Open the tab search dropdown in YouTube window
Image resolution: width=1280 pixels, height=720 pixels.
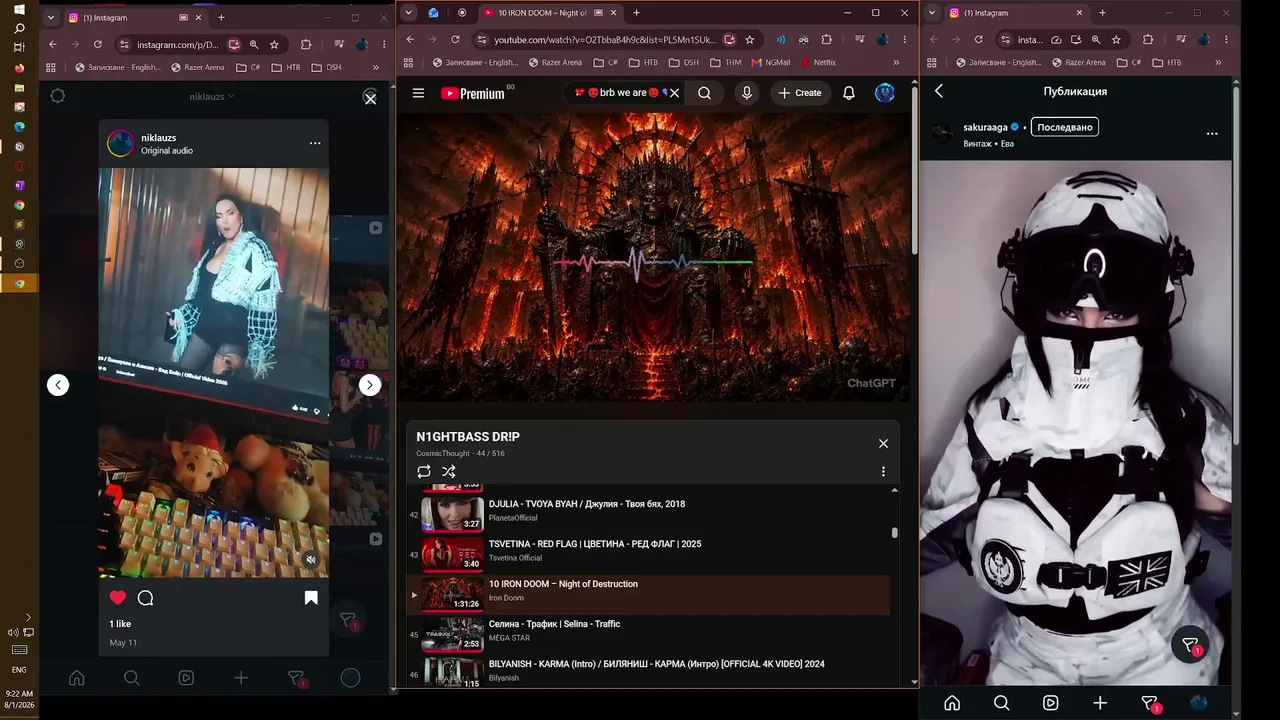408,13
